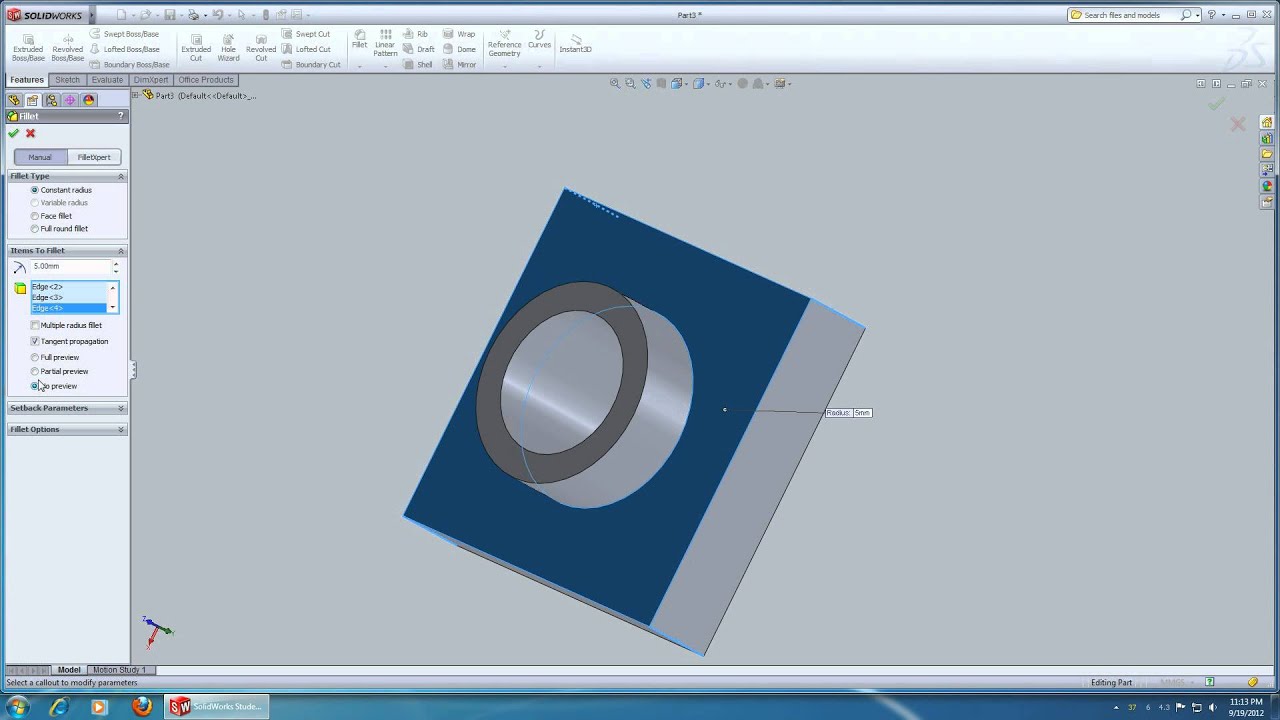This screenshot has width=1280, height=720.
Task: Select the Revolved Boss/Base tool
Action: pyautogui.click(x=68, y=47)
